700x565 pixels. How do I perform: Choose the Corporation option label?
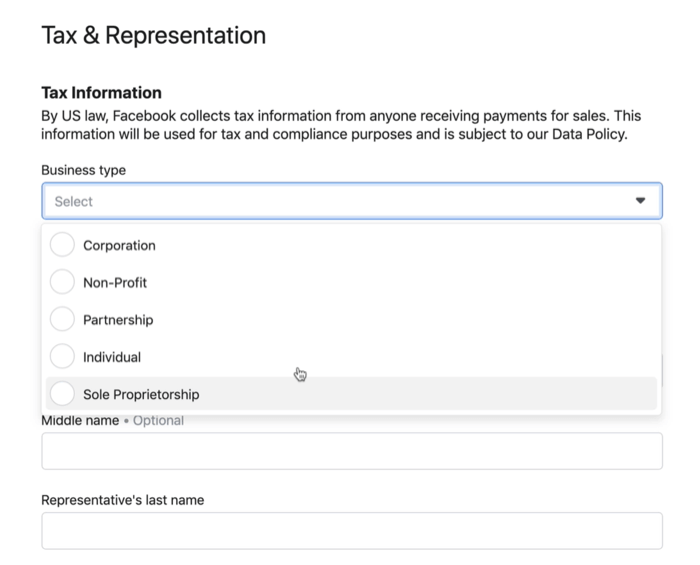point(119,245)
